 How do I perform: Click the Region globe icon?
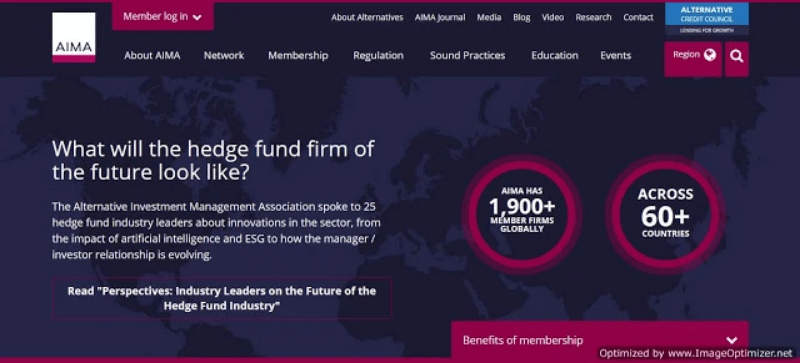pyautogui.click(x=710, y=55)
